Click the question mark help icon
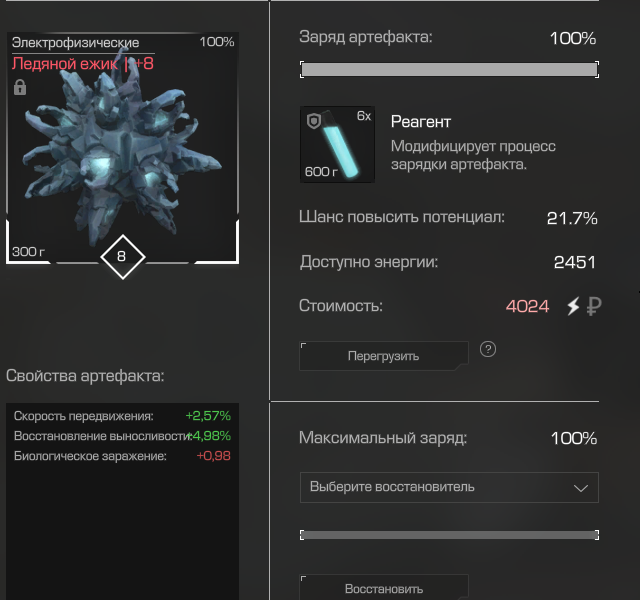This screenshot has height=600, width=640. (488, 349)
